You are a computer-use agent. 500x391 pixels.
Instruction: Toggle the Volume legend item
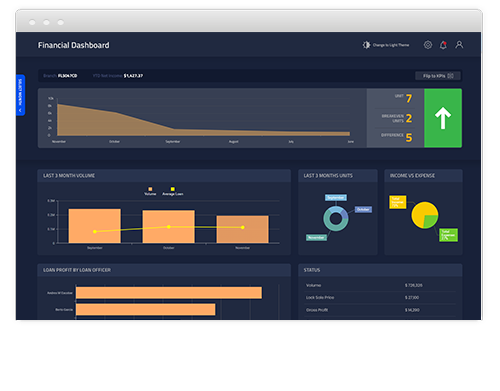(150, 191)
